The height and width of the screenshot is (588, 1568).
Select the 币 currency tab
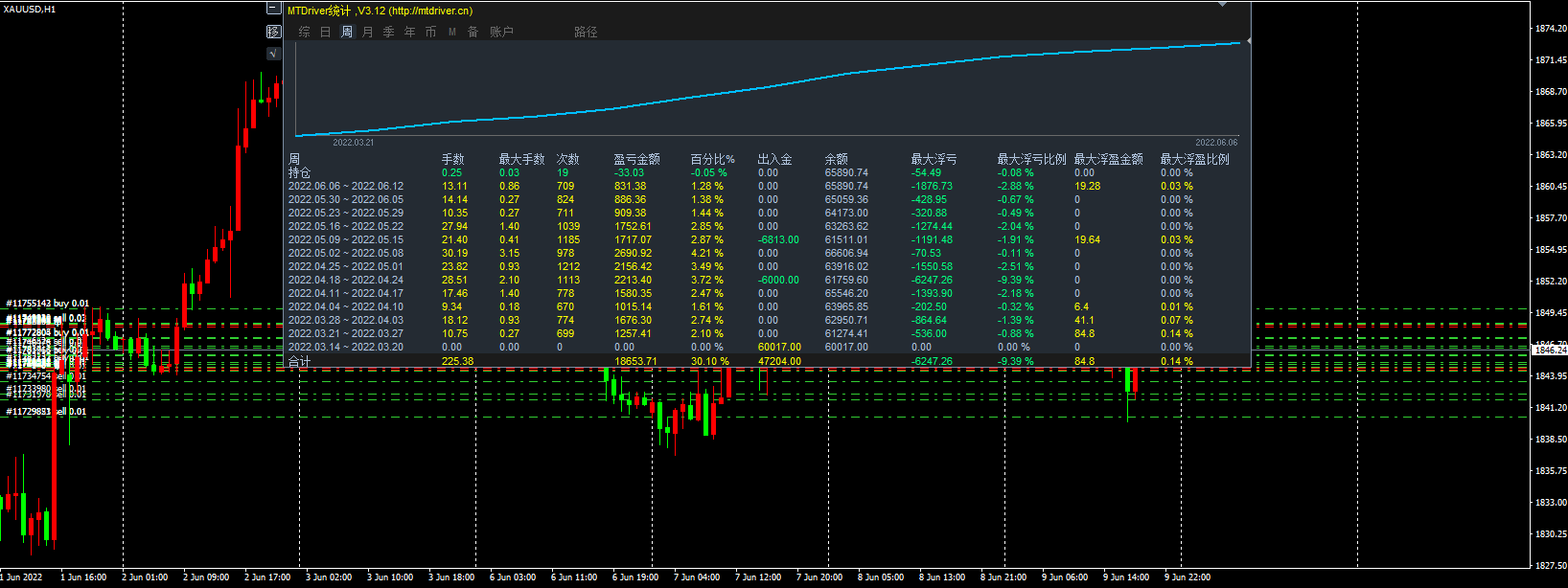click(x=431, y=32)
